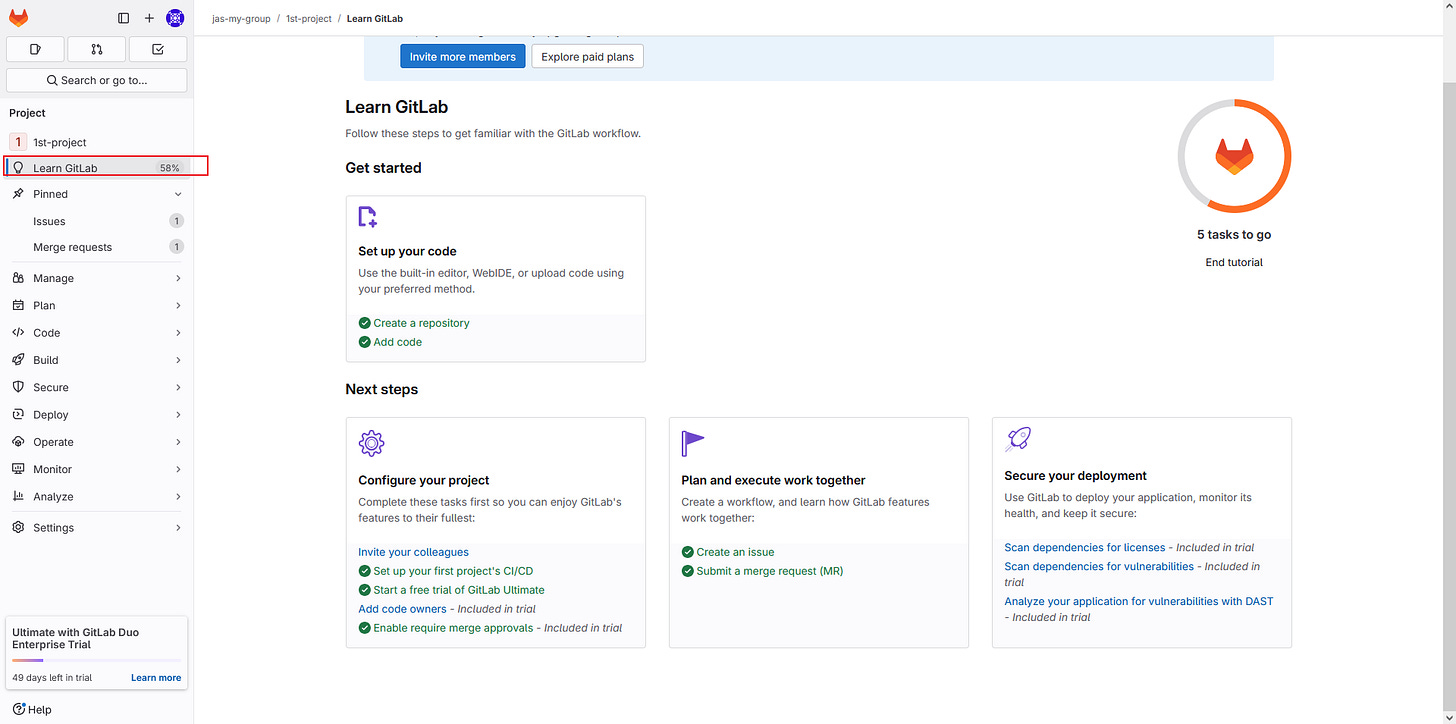Expand the Code menu
This screenshot has width=1456, height=724.
(x=97, y=333)
